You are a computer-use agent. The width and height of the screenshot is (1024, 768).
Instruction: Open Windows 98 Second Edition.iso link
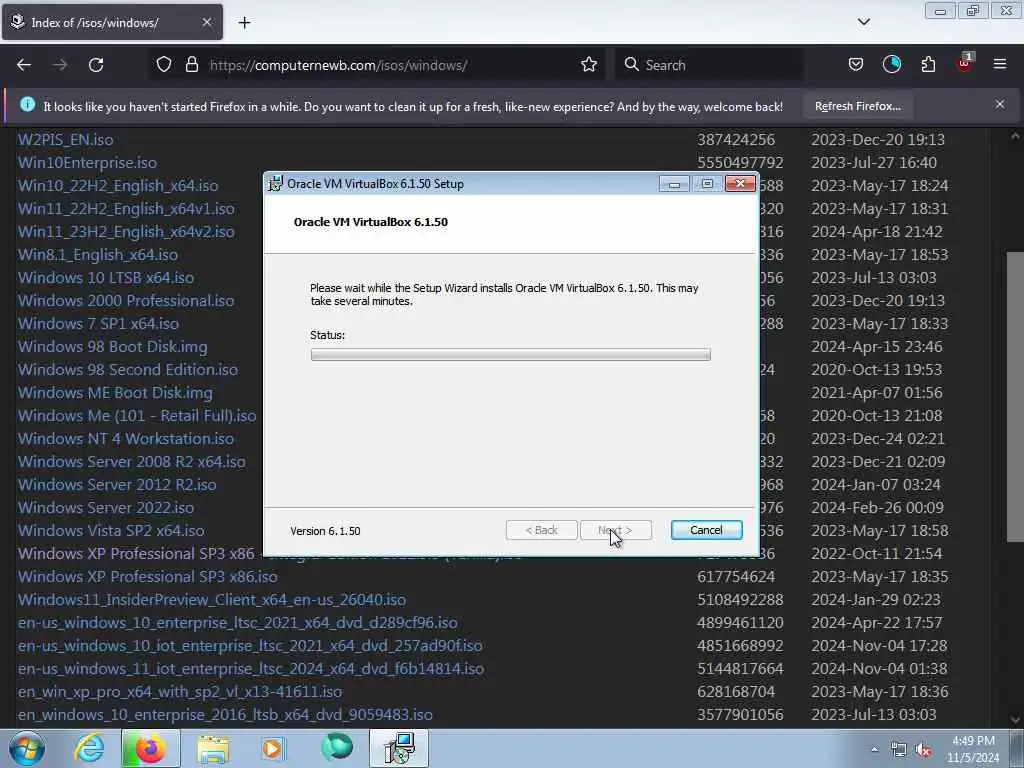128,370
